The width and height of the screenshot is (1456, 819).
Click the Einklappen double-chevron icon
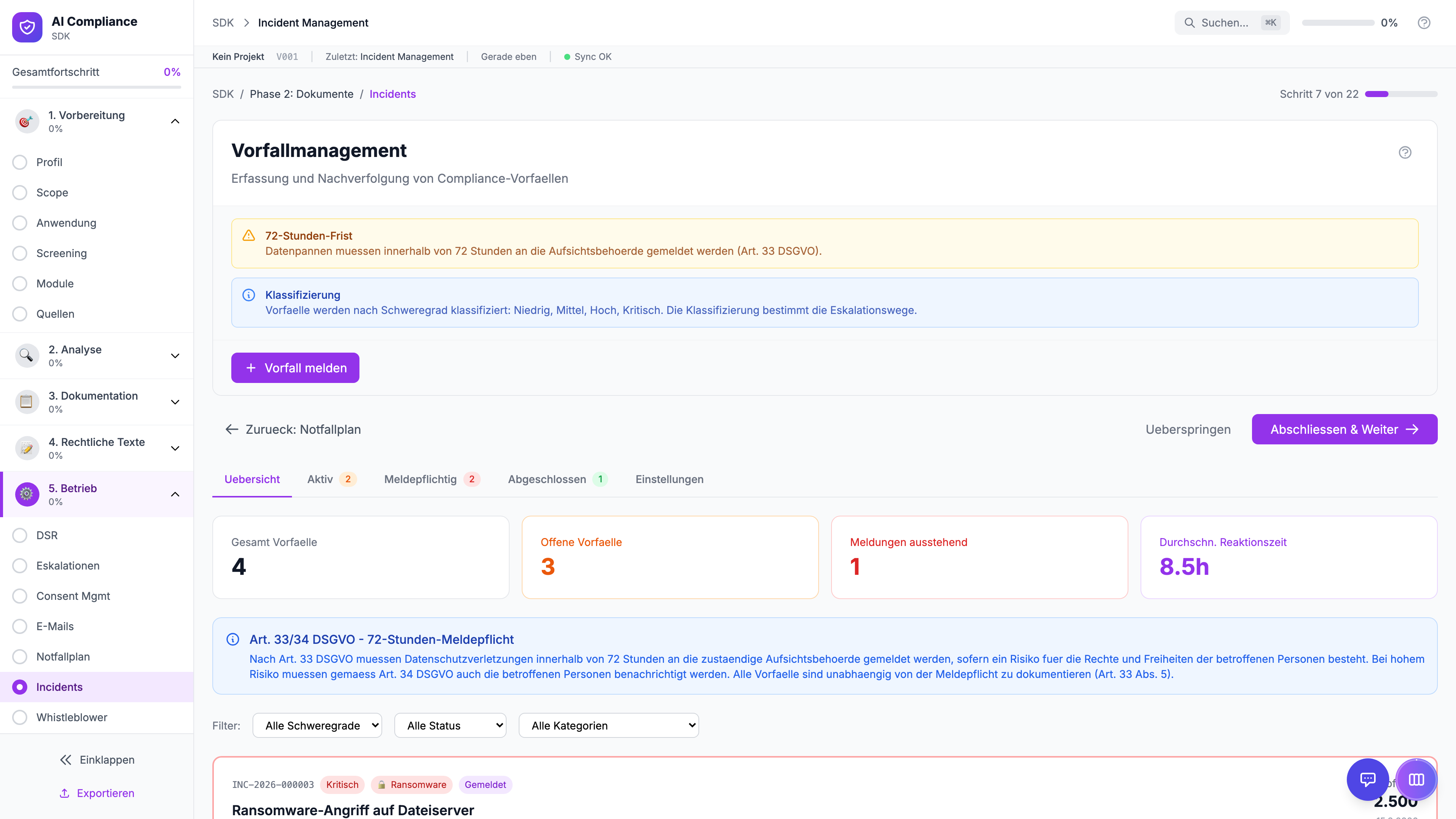click(x=66, y=759)
